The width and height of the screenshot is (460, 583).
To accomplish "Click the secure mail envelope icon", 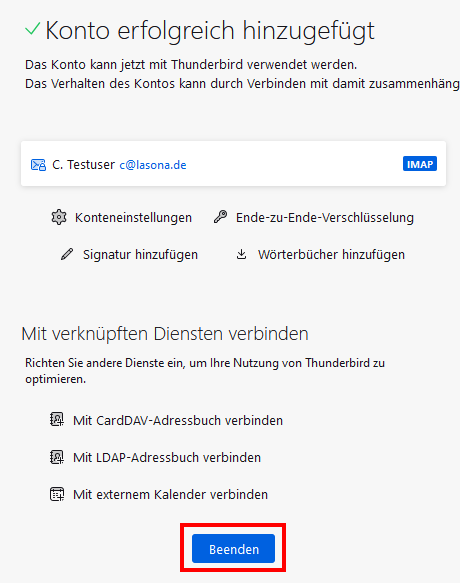I will 38,165.
